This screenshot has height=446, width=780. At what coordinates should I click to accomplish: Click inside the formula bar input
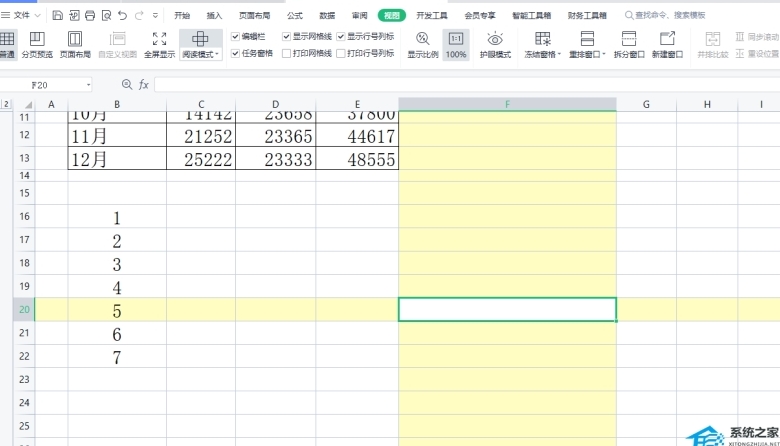pyautogui.click(x=467, y=85)
